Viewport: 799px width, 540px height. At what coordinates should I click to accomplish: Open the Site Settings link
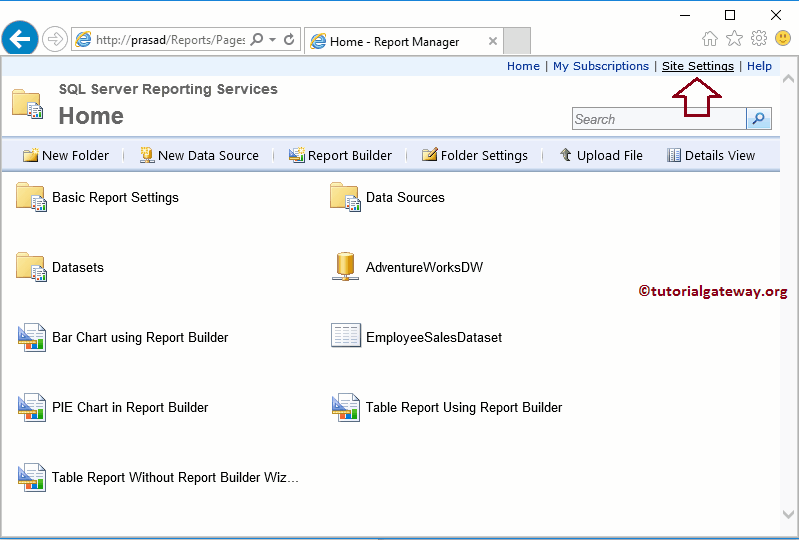pos(697,66)
